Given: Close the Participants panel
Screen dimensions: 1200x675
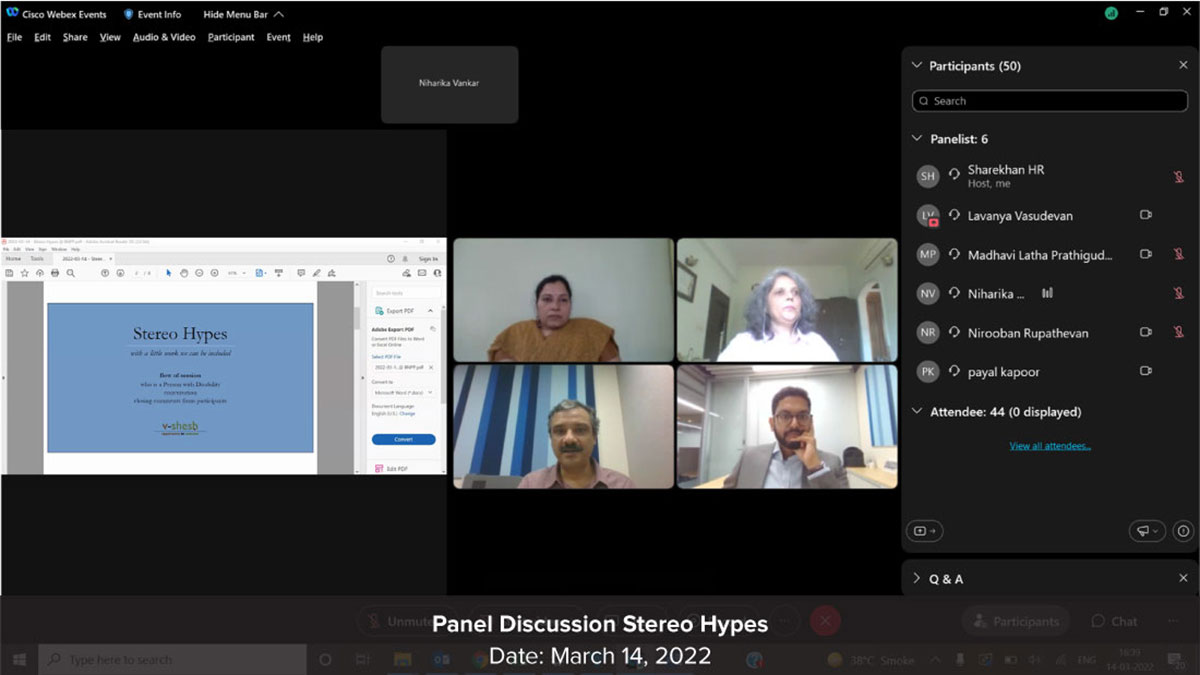Looking at the screenshot, I should (1183, 66).
